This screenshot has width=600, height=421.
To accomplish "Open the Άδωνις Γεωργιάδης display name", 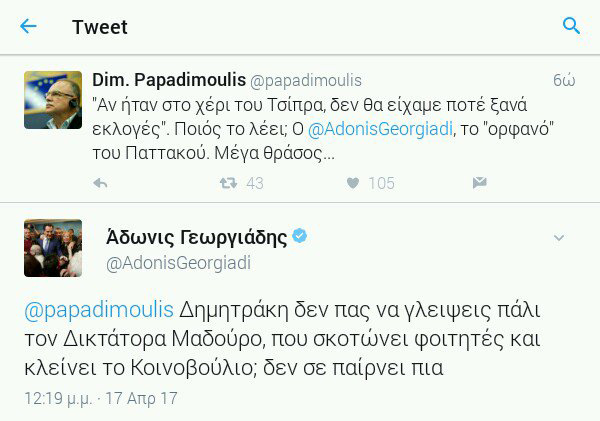I will pos(196,237).
